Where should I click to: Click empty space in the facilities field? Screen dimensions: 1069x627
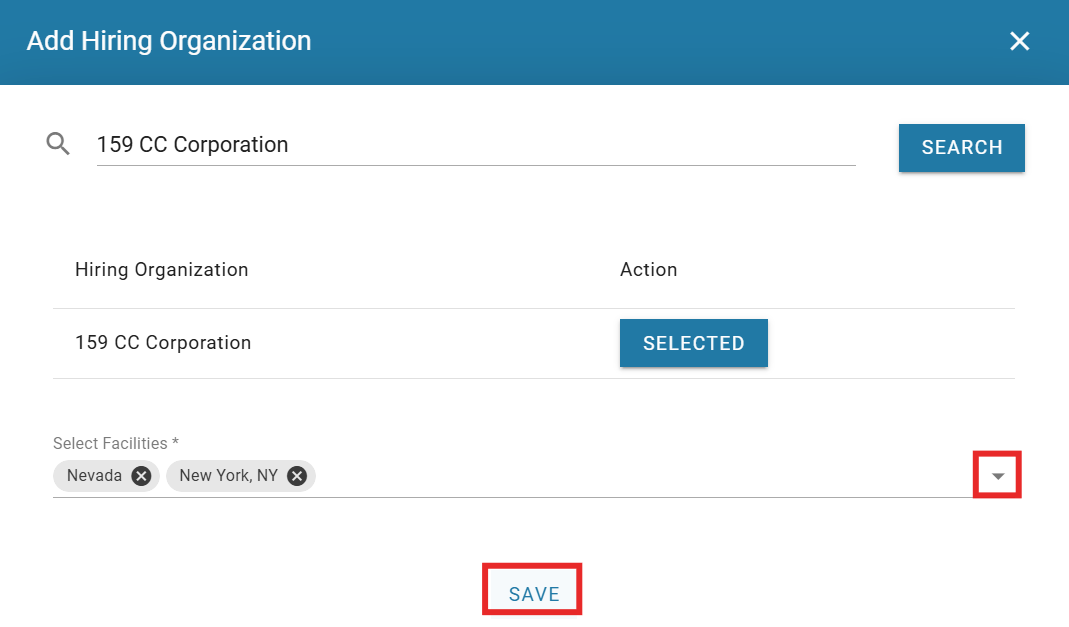640,476
